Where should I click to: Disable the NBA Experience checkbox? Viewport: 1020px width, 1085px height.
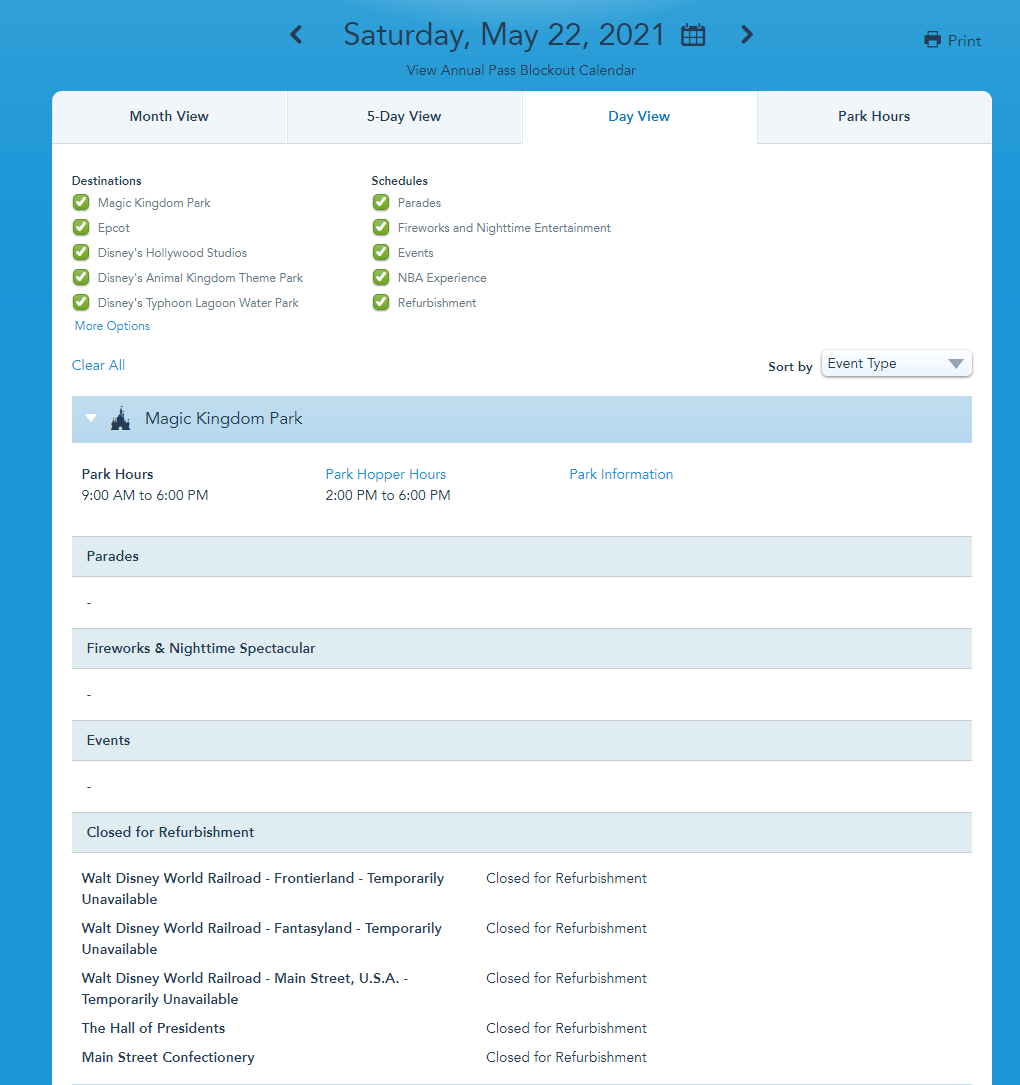pos(381,278)
